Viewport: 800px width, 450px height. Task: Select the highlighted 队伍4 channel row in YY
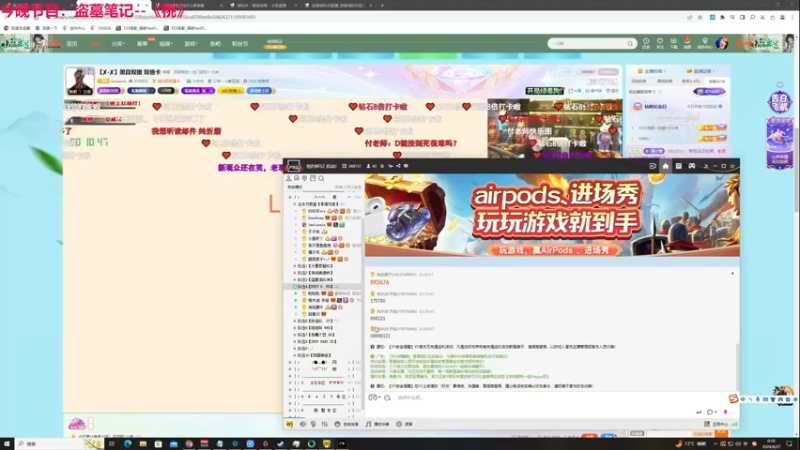322,287
